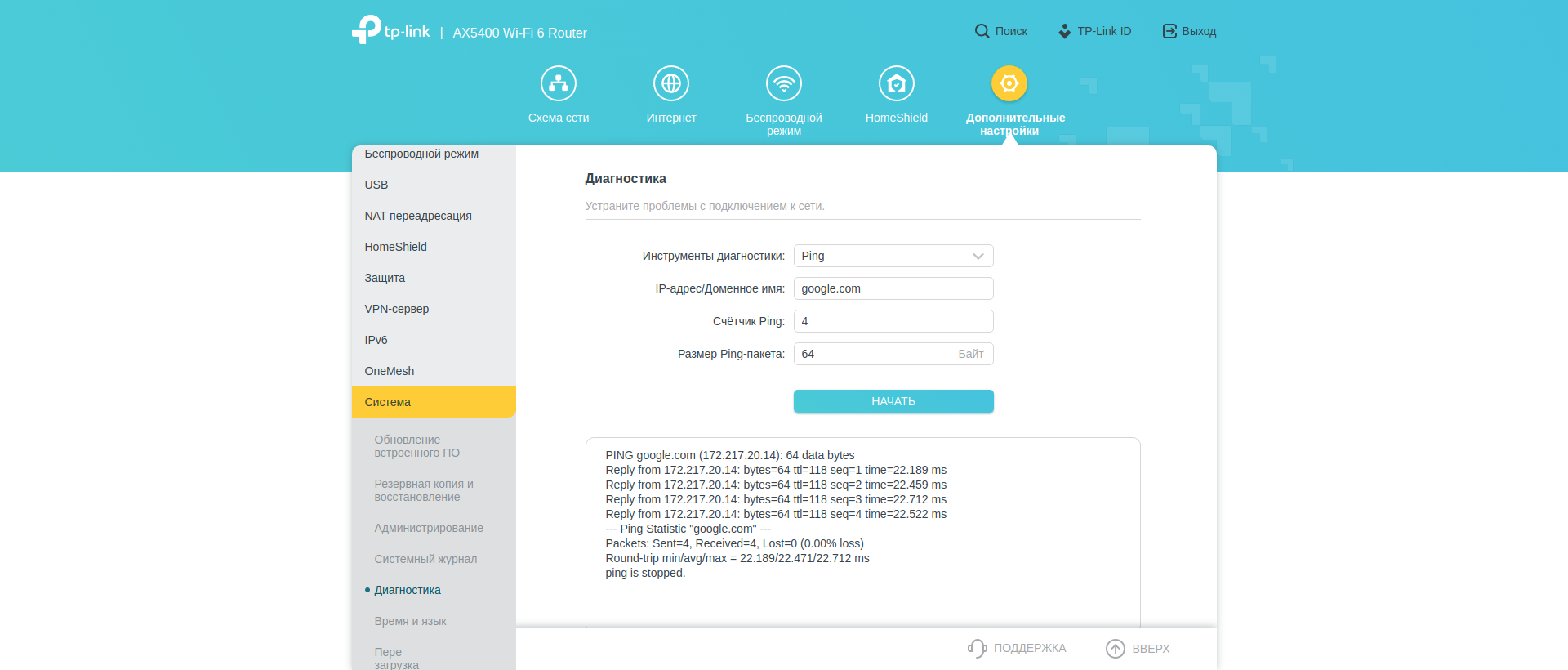Open VPN-сервер in the sidebar
Screen dimensions: 1568x670
(x=397, y=309)
